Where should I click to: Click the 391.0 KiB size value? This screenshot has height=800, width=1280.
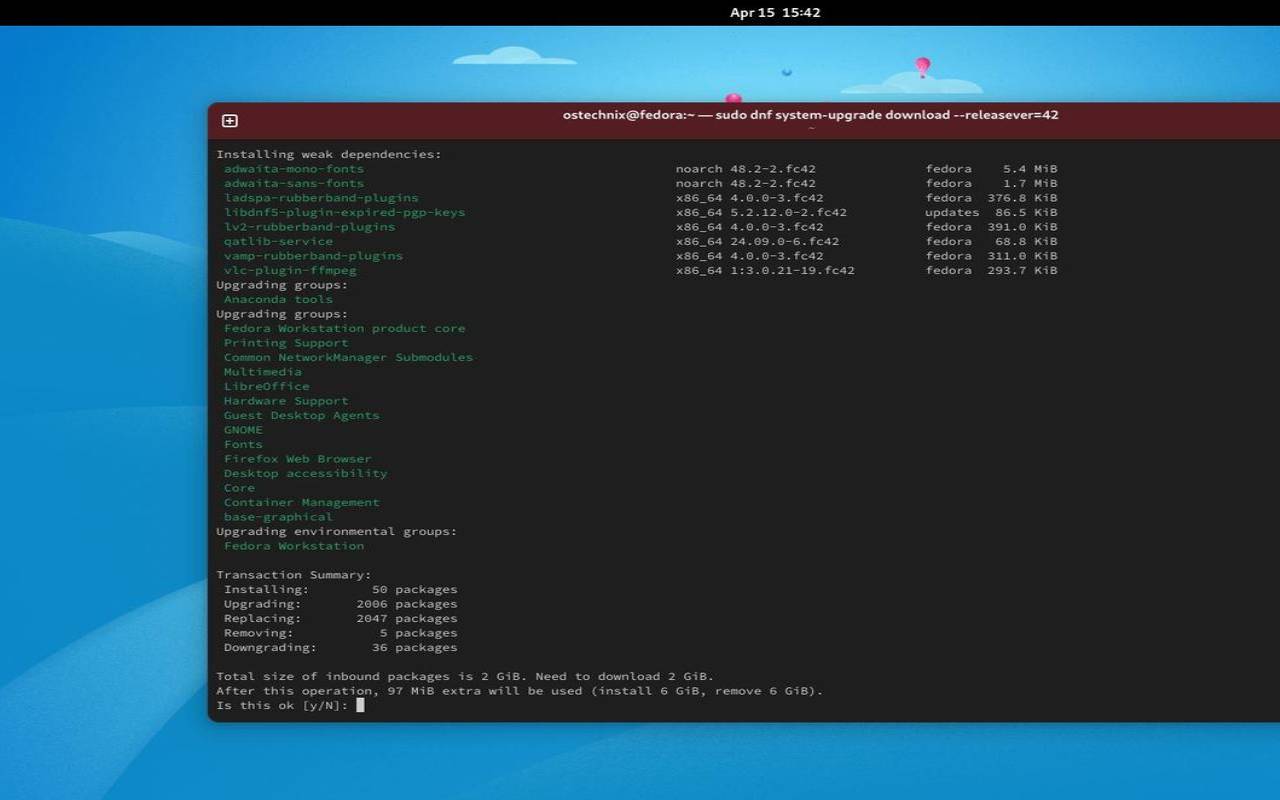pos(1022,227)
